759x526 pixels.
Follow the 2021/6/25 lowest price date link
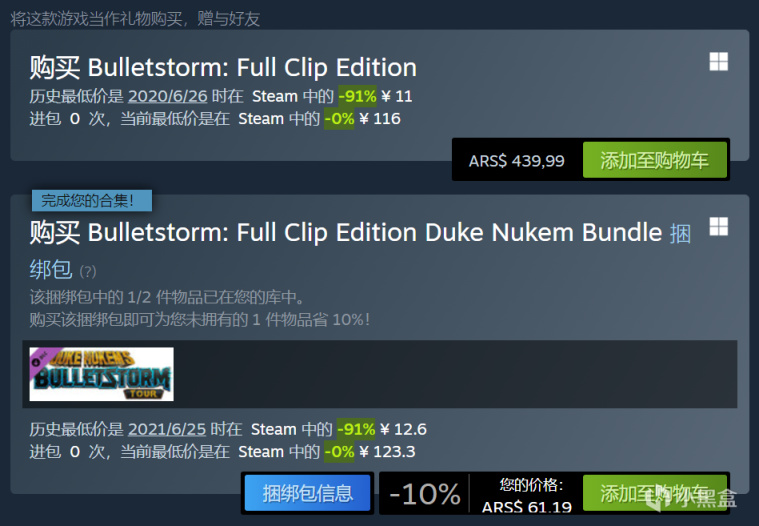coord(167,429)
